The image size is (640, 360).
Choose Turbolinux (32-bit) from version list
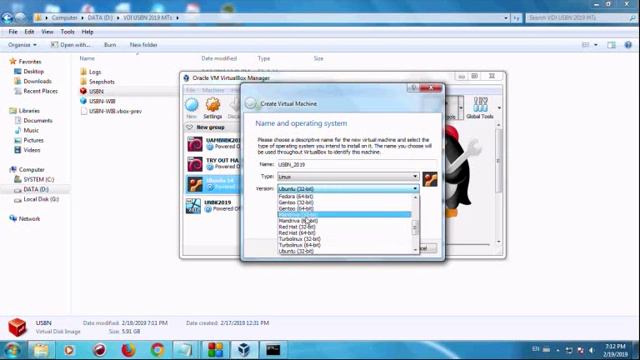tap(300, 239)
